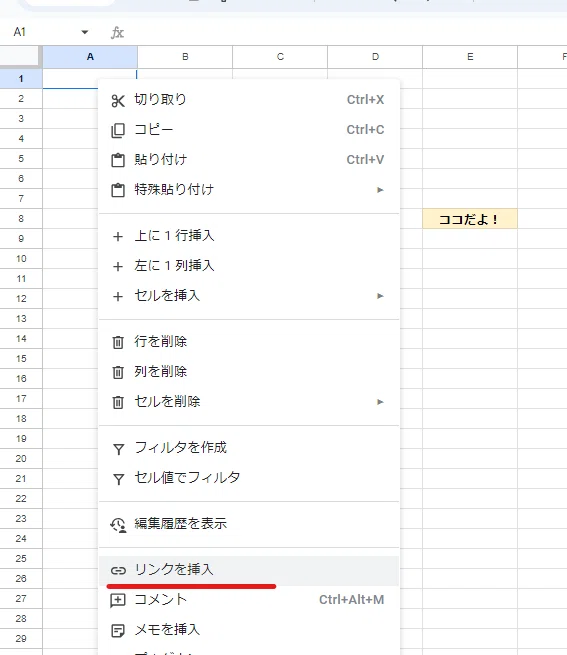Click the note icon beside メモを挿入
Image resolution: width=567 pixels, height=655 pixels.
click(x=118, y=630)
